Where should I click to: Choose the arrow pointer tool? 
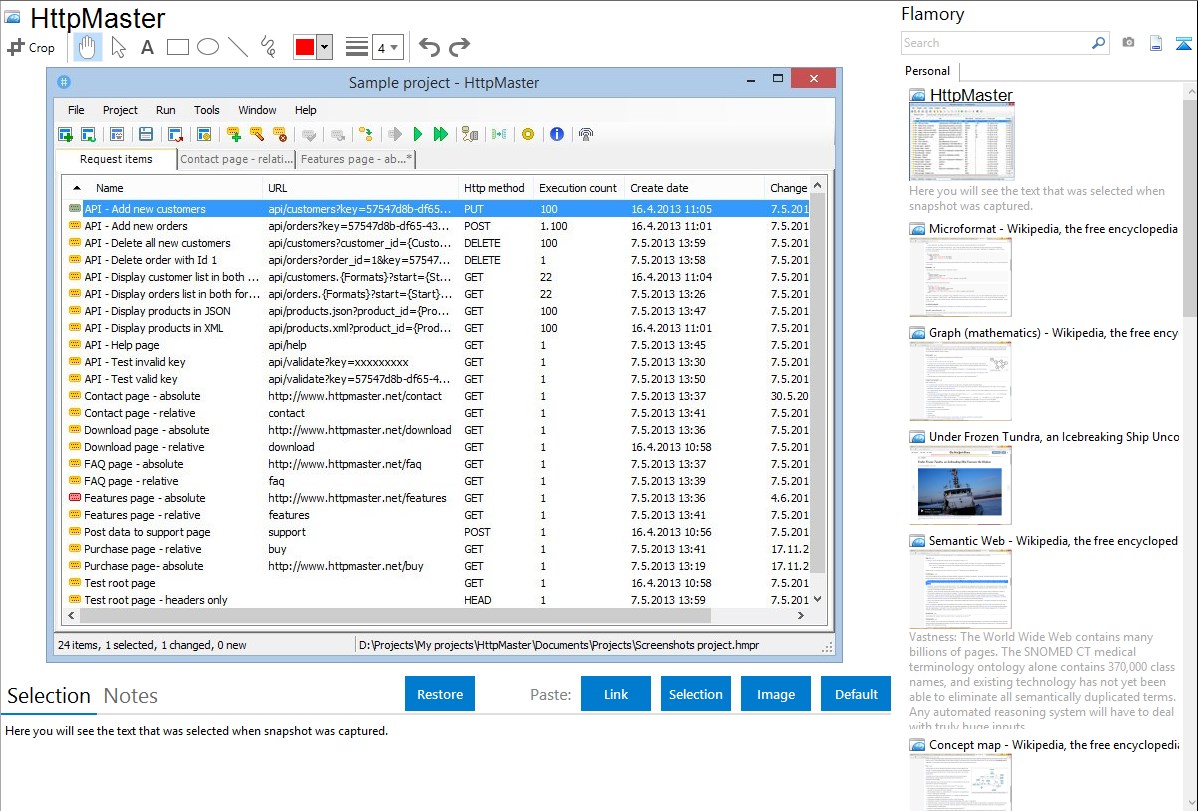click(x=118, y=47)
